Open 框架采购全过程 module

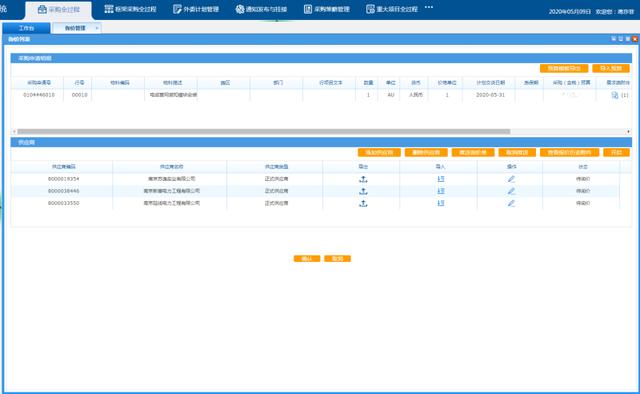pyautogui.click(x=130, y=9)
